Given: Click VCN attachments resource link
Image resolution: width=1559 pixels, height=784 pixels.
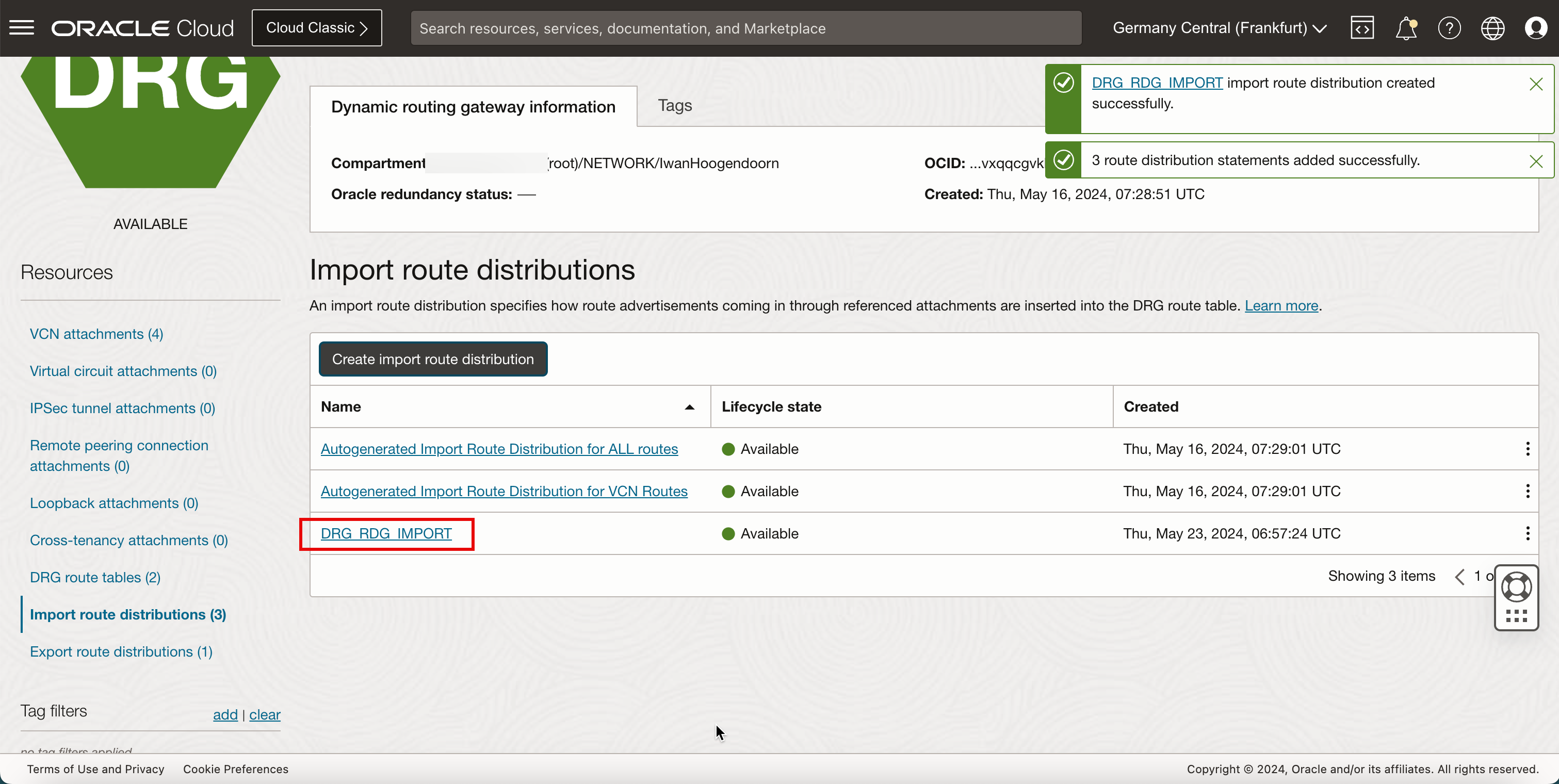Looking at the screenshot, I should point(96,333).
